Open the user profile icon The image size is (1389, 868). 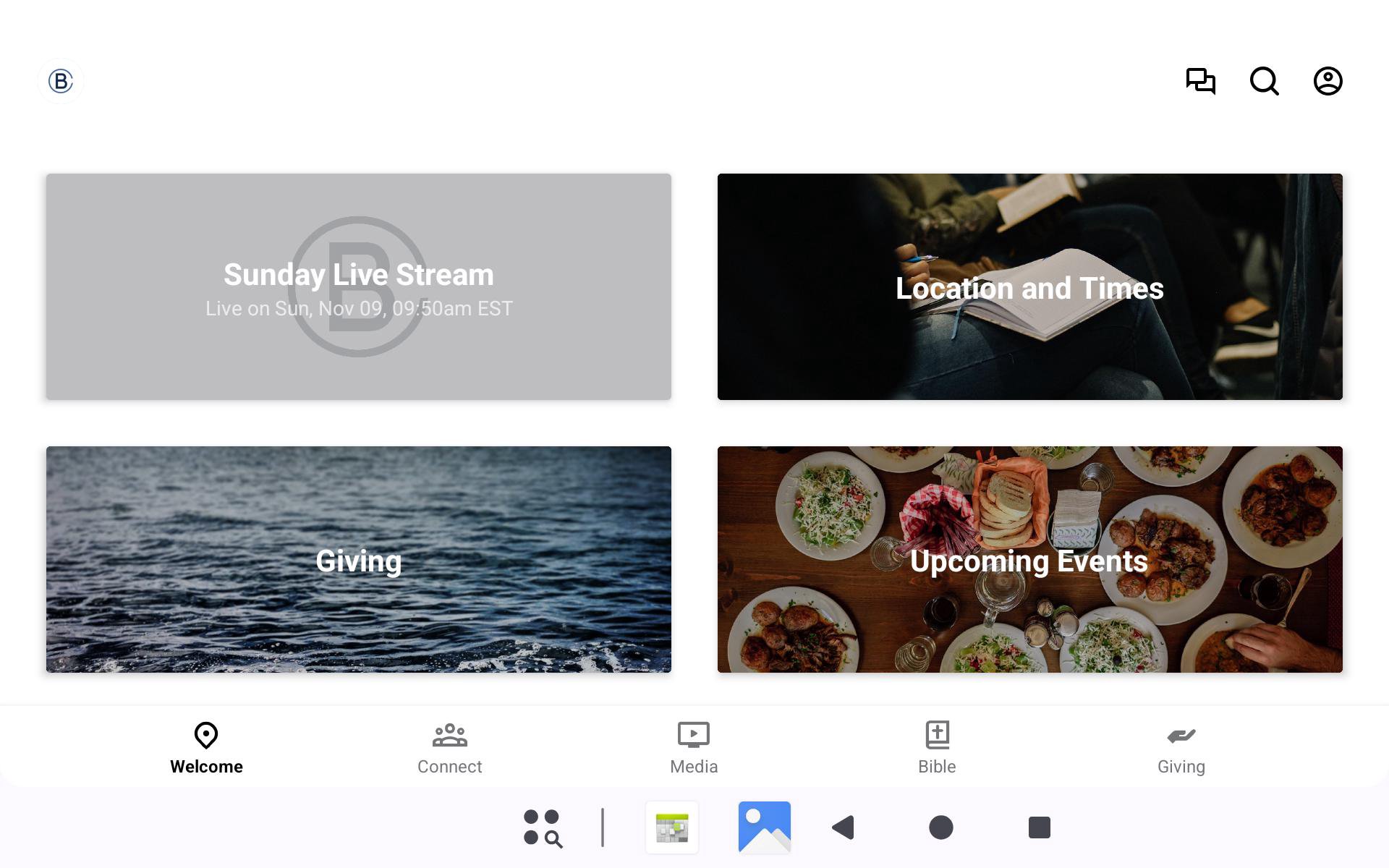[x=1328, y=81]
